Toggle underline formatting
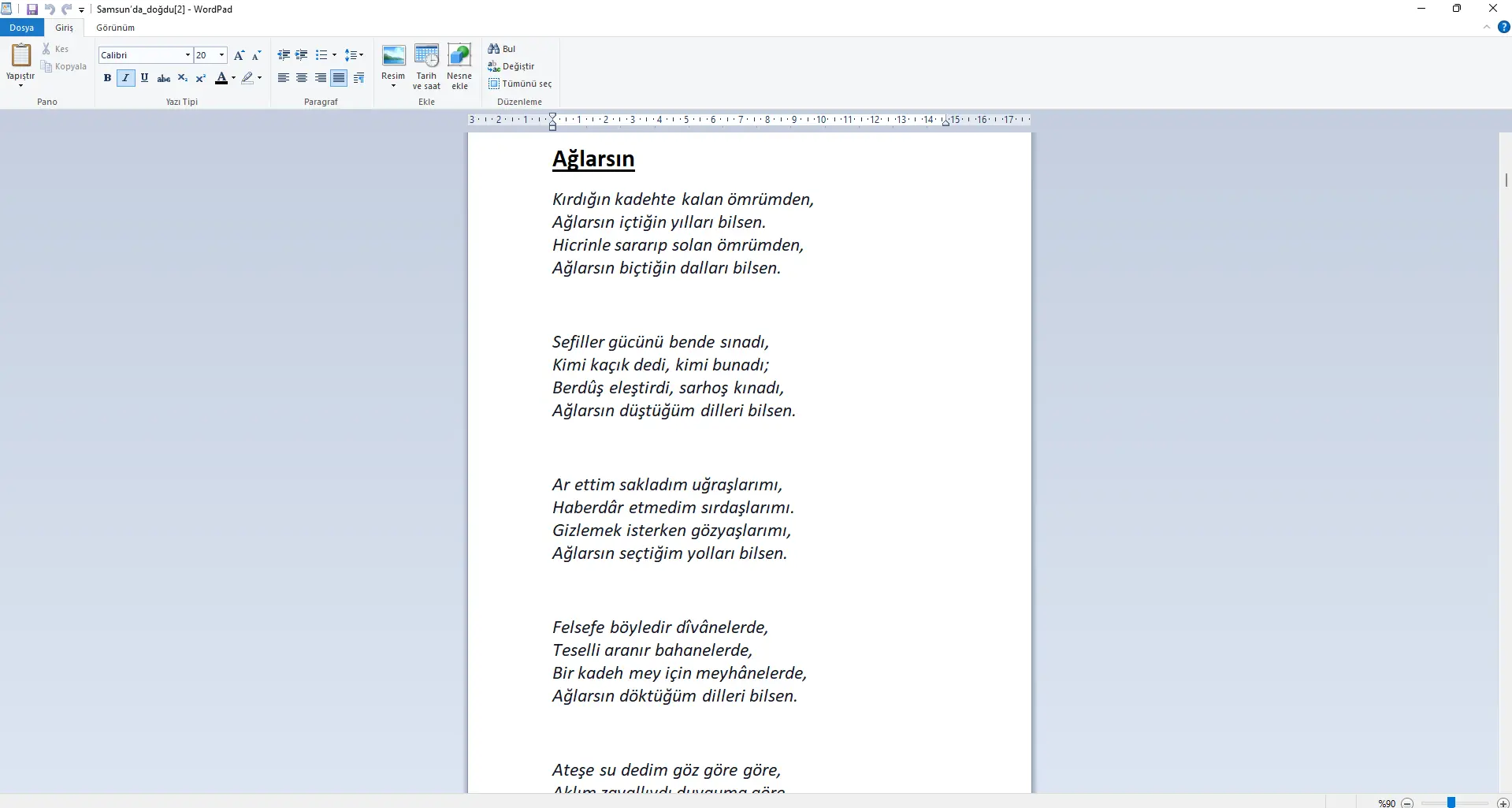The height and width of the screenshot is (808, 1512). point(144,78)
